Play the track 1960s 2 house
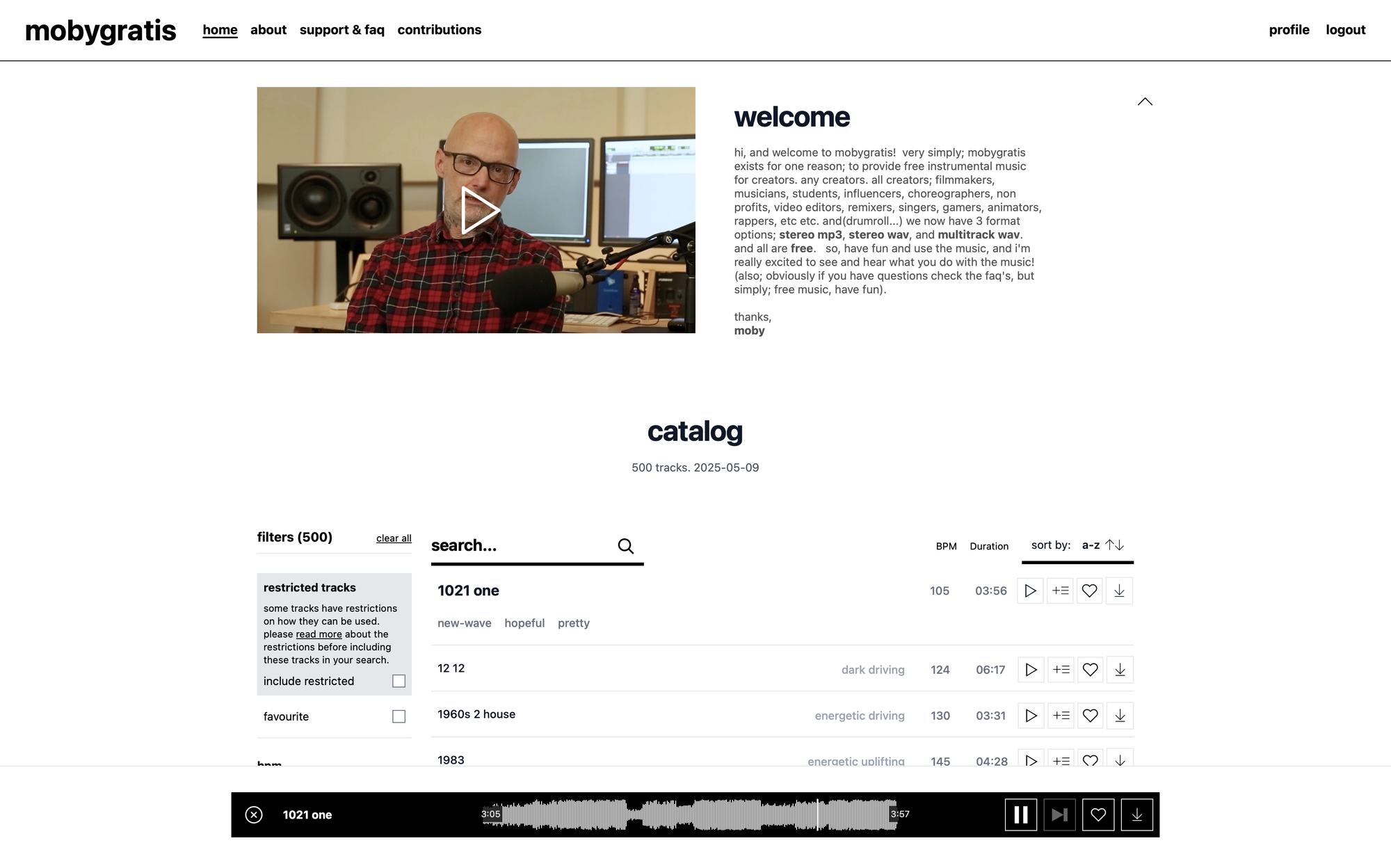The image size is (1391, 868). point(1031,716)
